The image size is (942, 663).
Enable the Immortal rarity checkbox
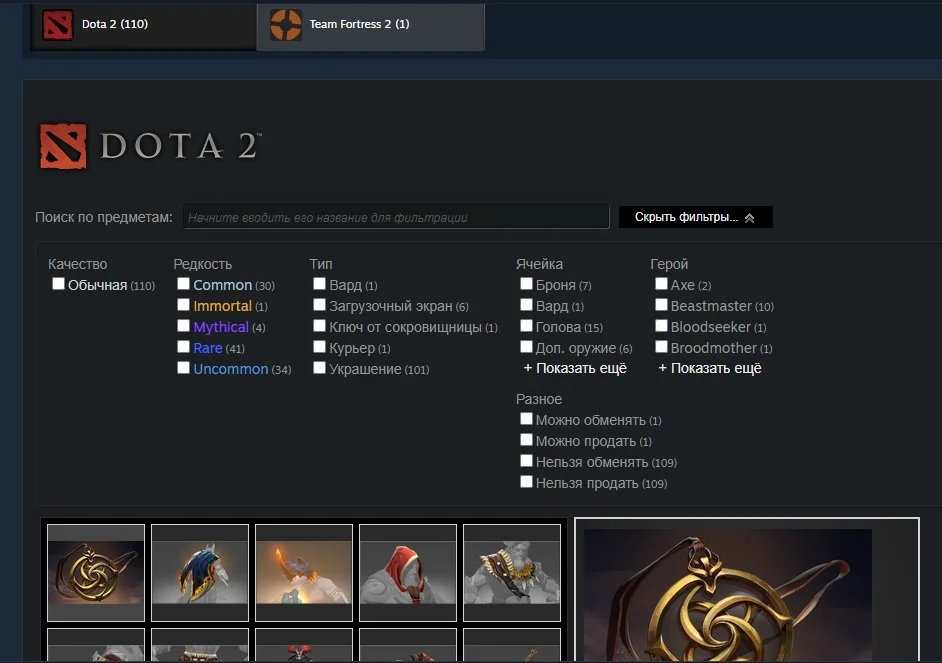[x=183, y=305]
